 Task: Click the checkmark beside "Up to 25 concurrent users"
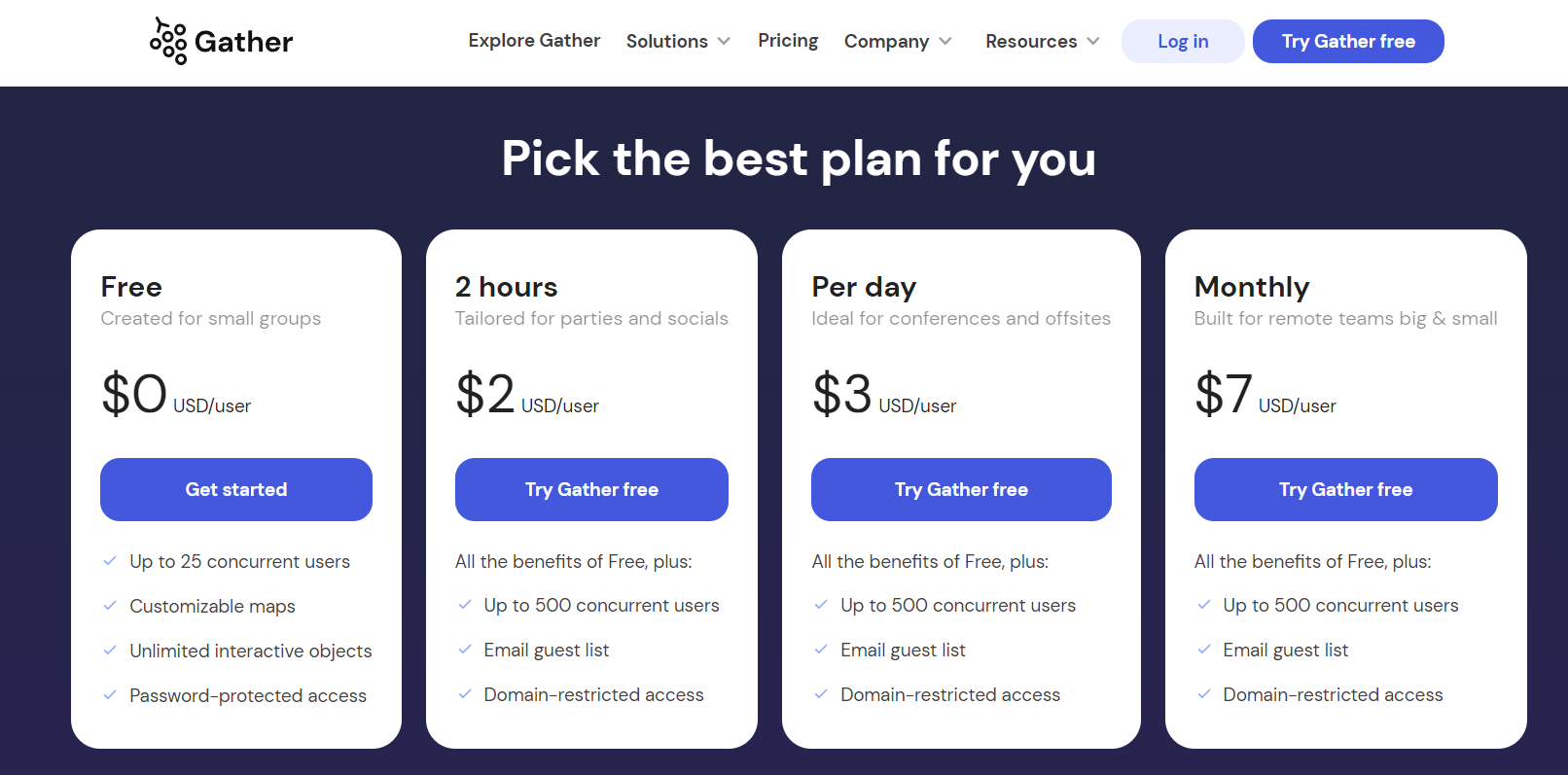[109, 561]
